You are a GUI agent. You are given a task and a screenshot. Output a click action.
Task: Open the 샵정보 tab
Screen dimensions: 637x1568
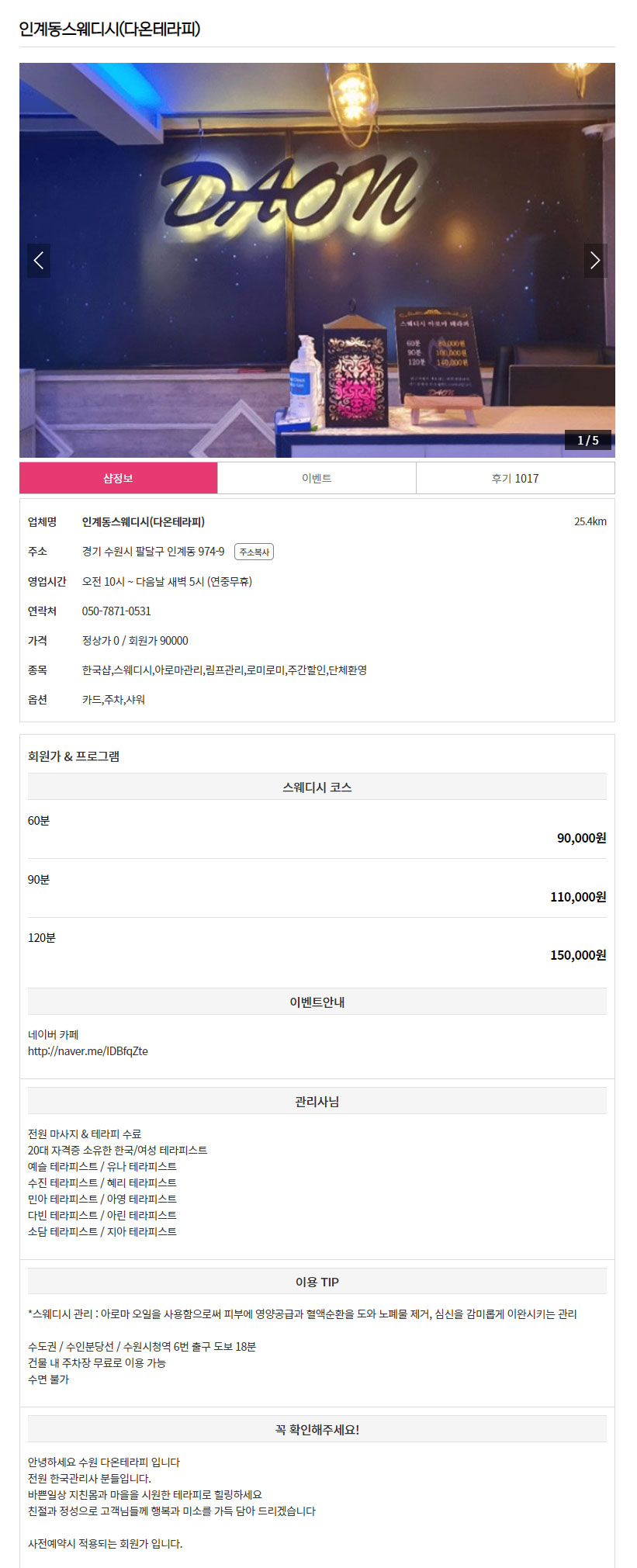[119, 478]
